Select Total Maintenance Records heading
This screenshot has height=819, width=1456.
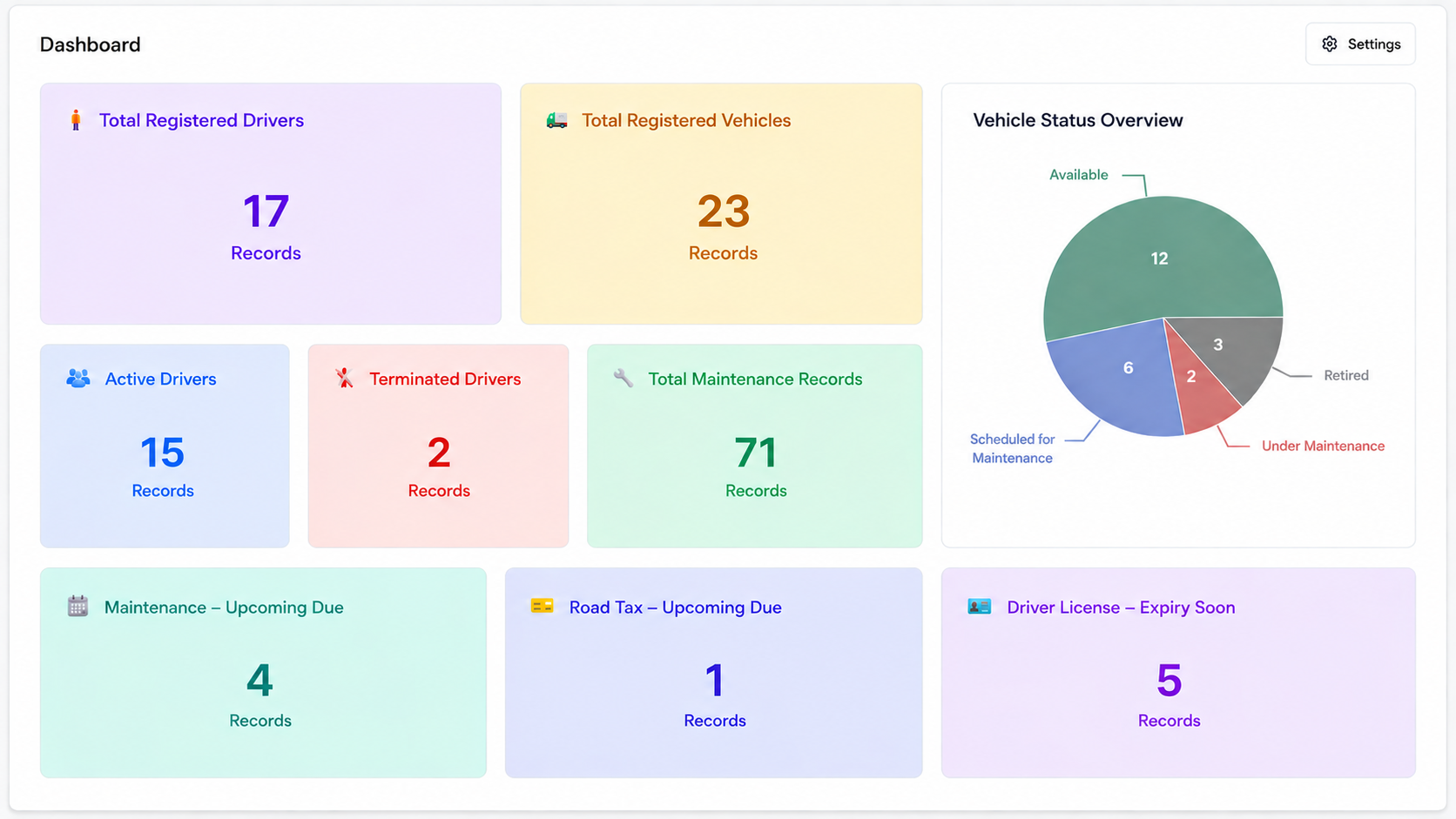point(755,379)
